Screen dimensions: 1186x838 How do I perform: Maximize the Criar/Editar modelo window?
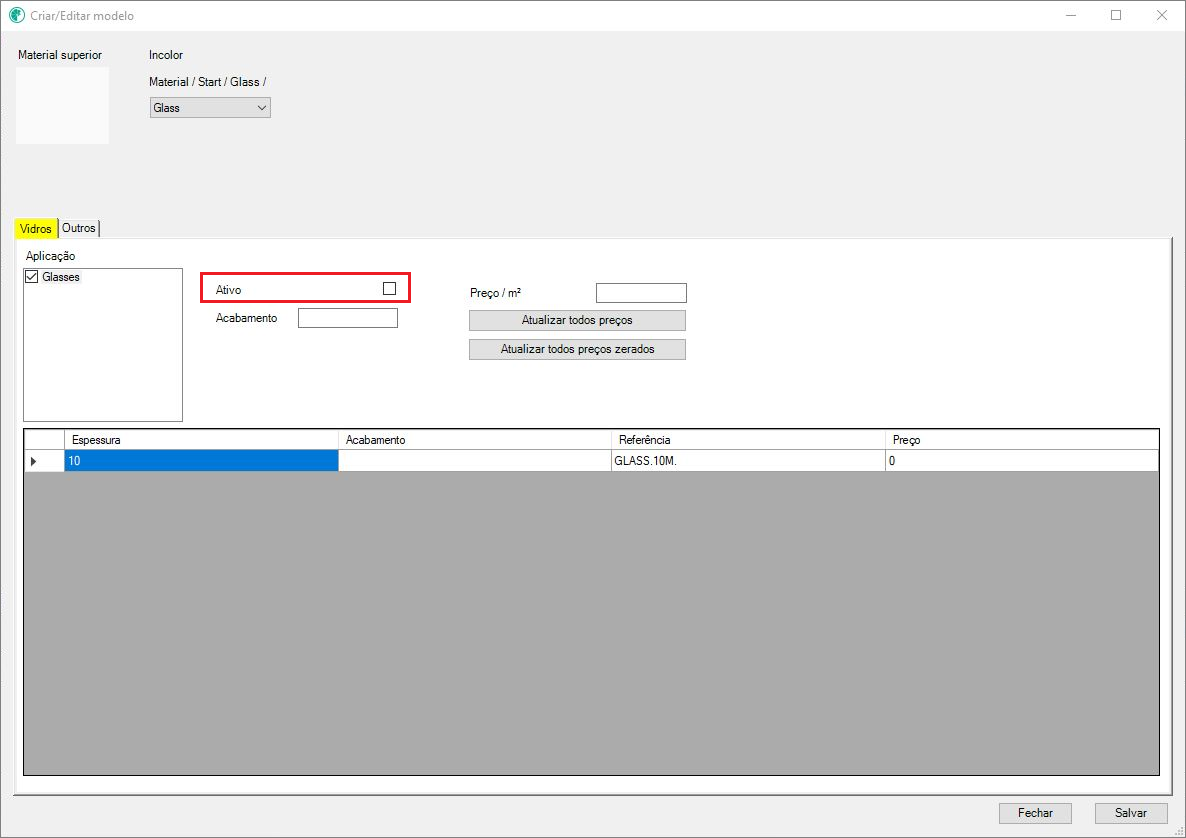tap(1116, 15)
